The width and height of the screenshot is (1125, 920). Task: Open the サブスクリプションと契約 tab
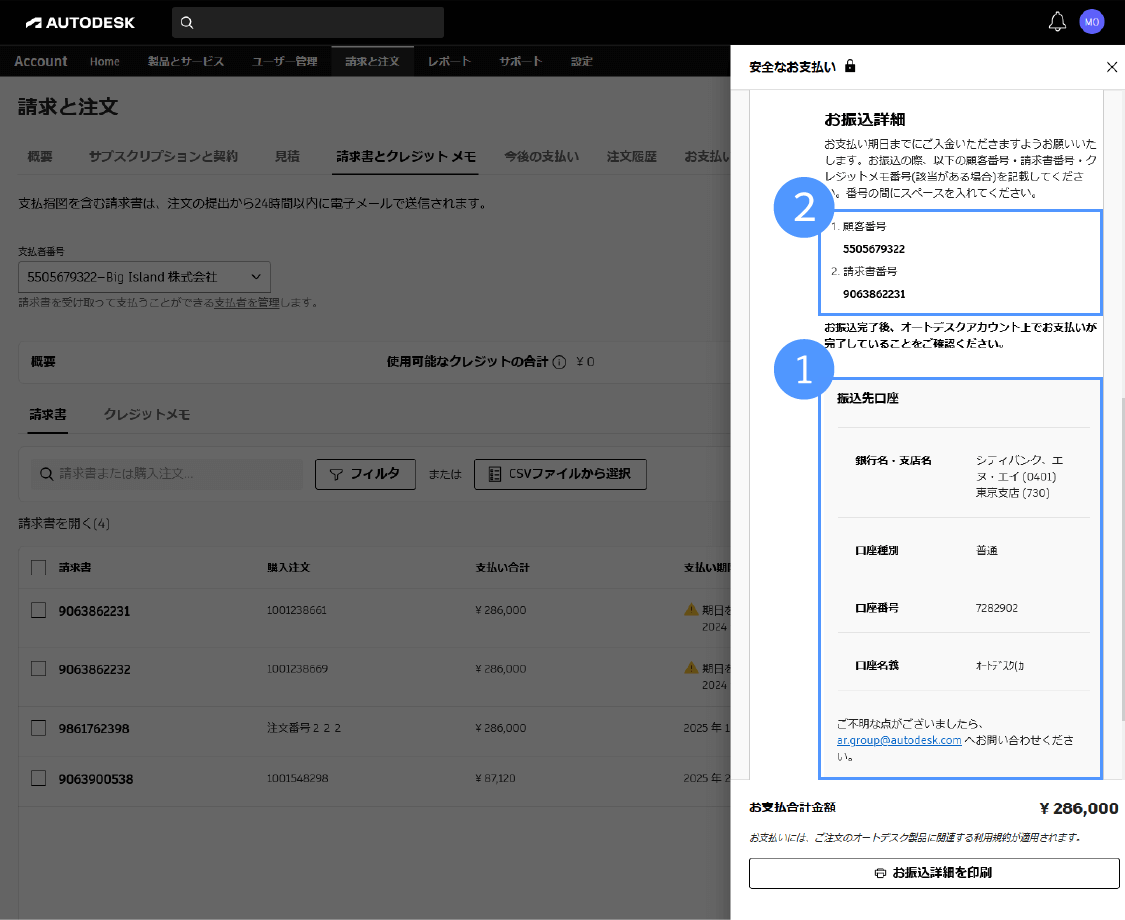point(163,157)
